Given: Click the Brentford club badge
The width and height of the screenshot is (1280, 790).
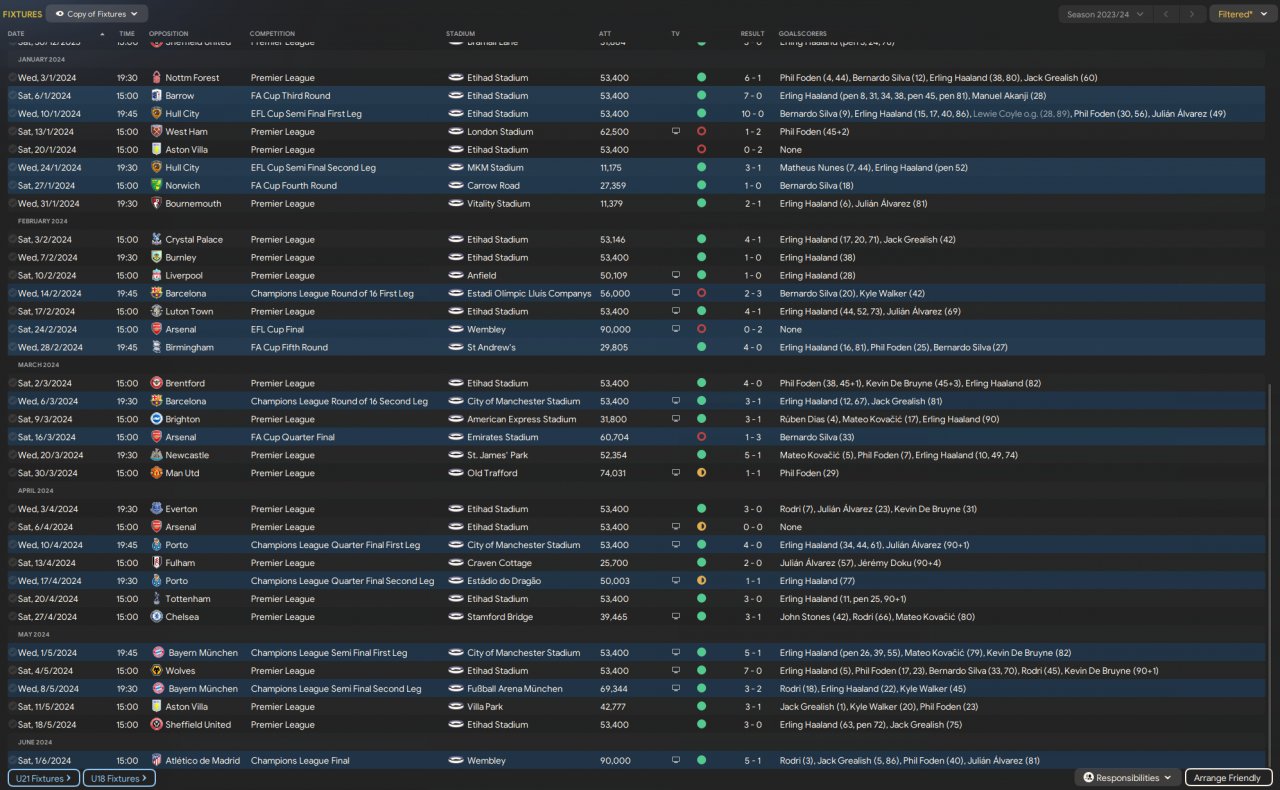Looking at the screenshot, I should (156, 383).
